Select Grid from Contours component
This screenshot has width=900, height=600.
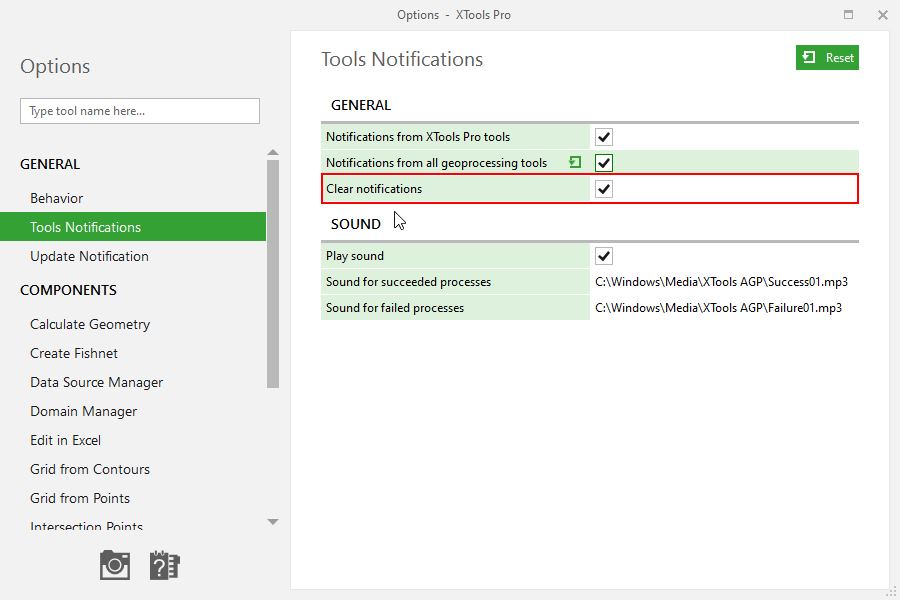coord(90,469)
